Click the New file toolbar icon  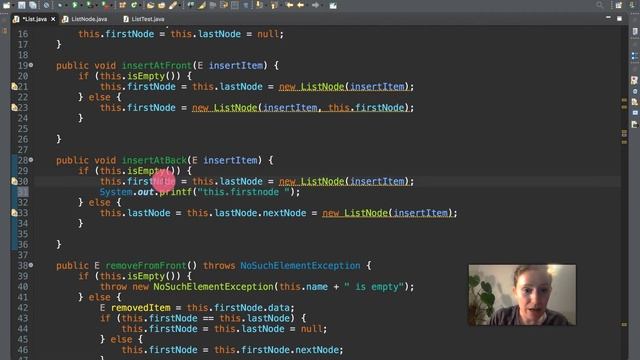(x=7, y=5)
